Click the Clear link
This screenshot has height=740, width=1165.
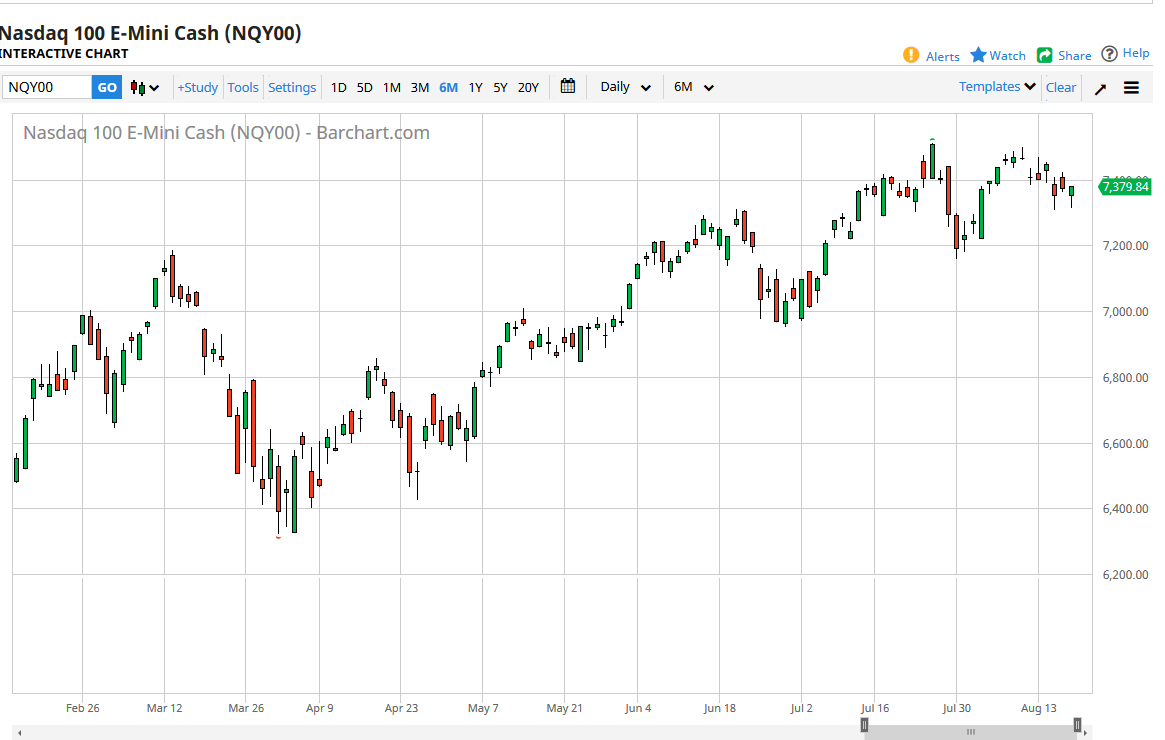click(1061, 88)
